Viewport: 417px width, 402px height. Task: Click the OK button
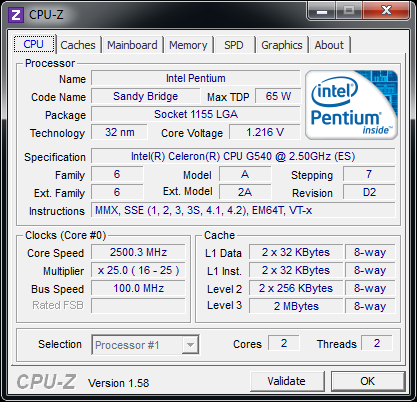pyautogui.click(x=368, y=381)
